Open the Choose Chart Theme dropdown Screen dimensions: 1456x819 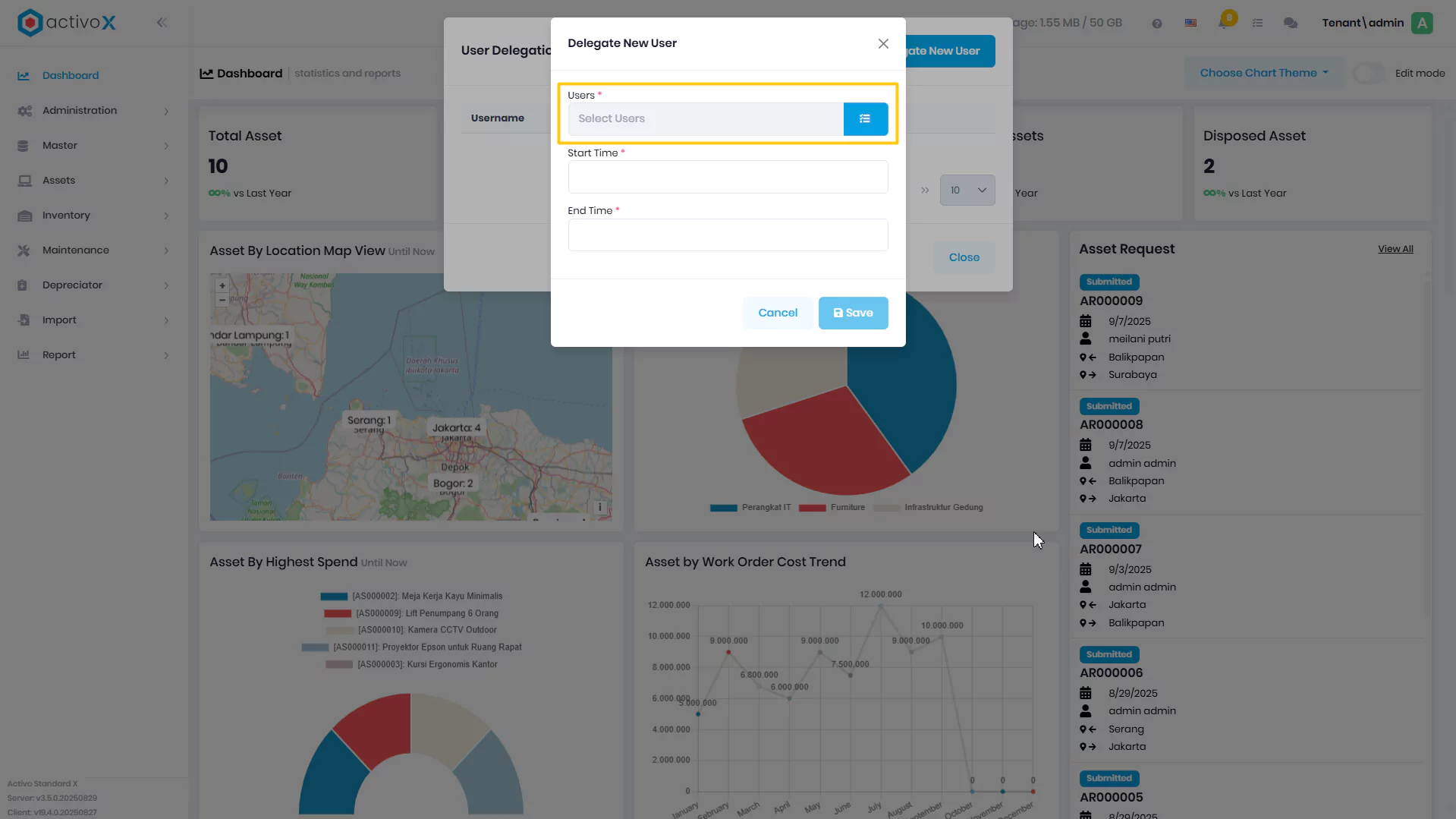(x=1264, y=73)
